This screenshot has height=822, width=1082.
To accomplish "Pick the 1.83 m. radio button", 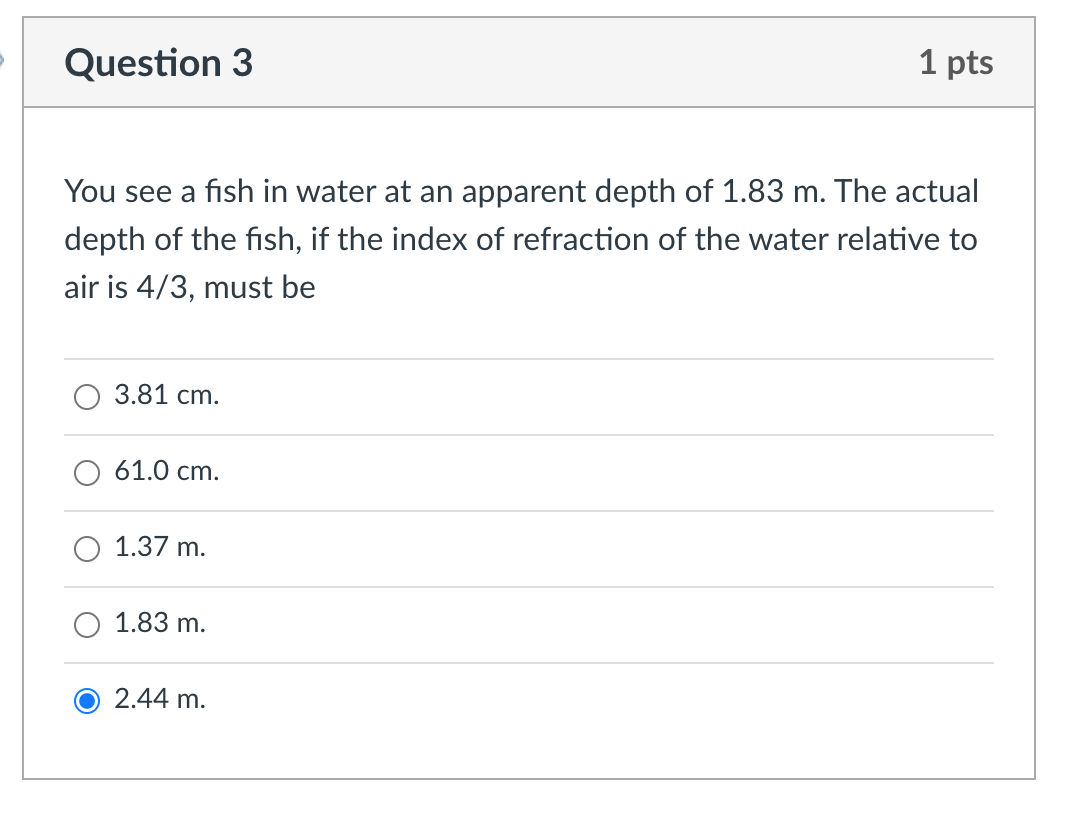I will [88, 625].
